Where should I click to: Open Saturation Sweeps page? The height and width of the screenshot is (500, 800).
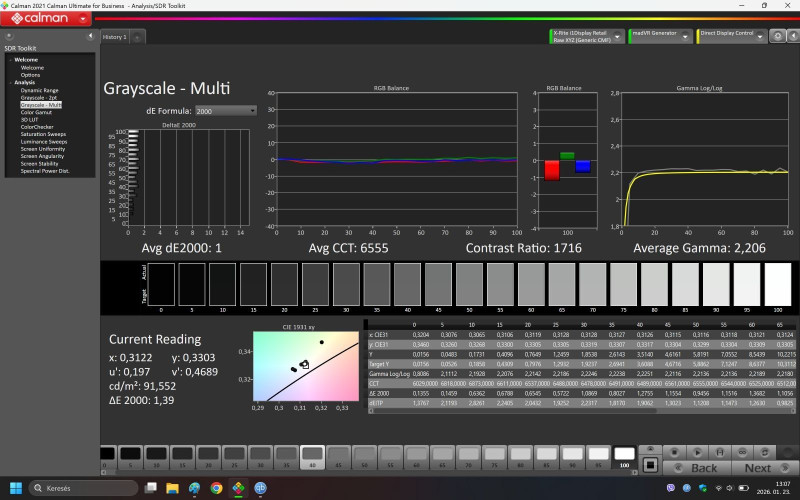[43, 134]
